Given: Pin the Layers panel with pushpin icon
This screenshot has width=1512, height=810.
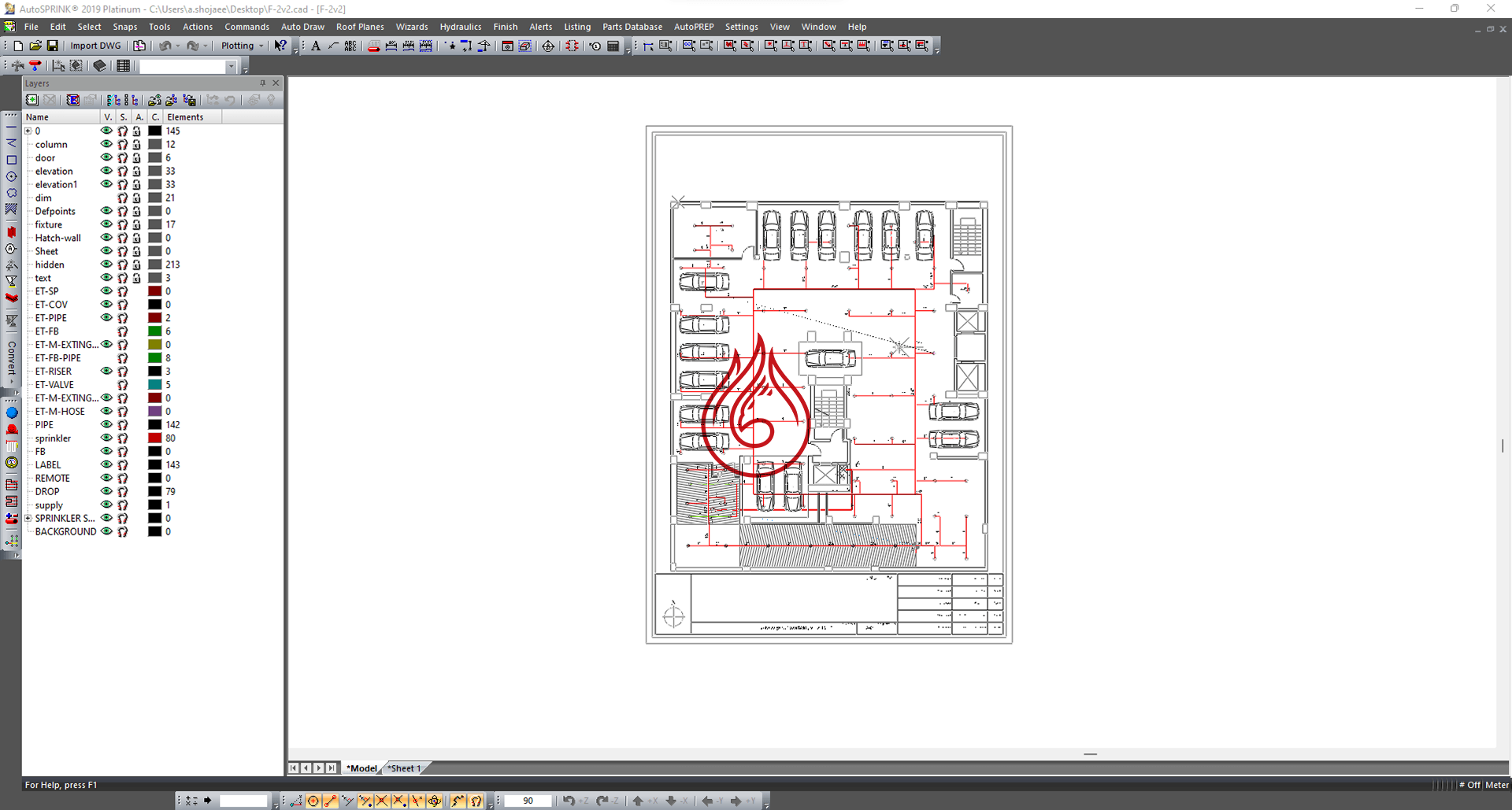Looking at the screenshot, I should click(263, 83).
